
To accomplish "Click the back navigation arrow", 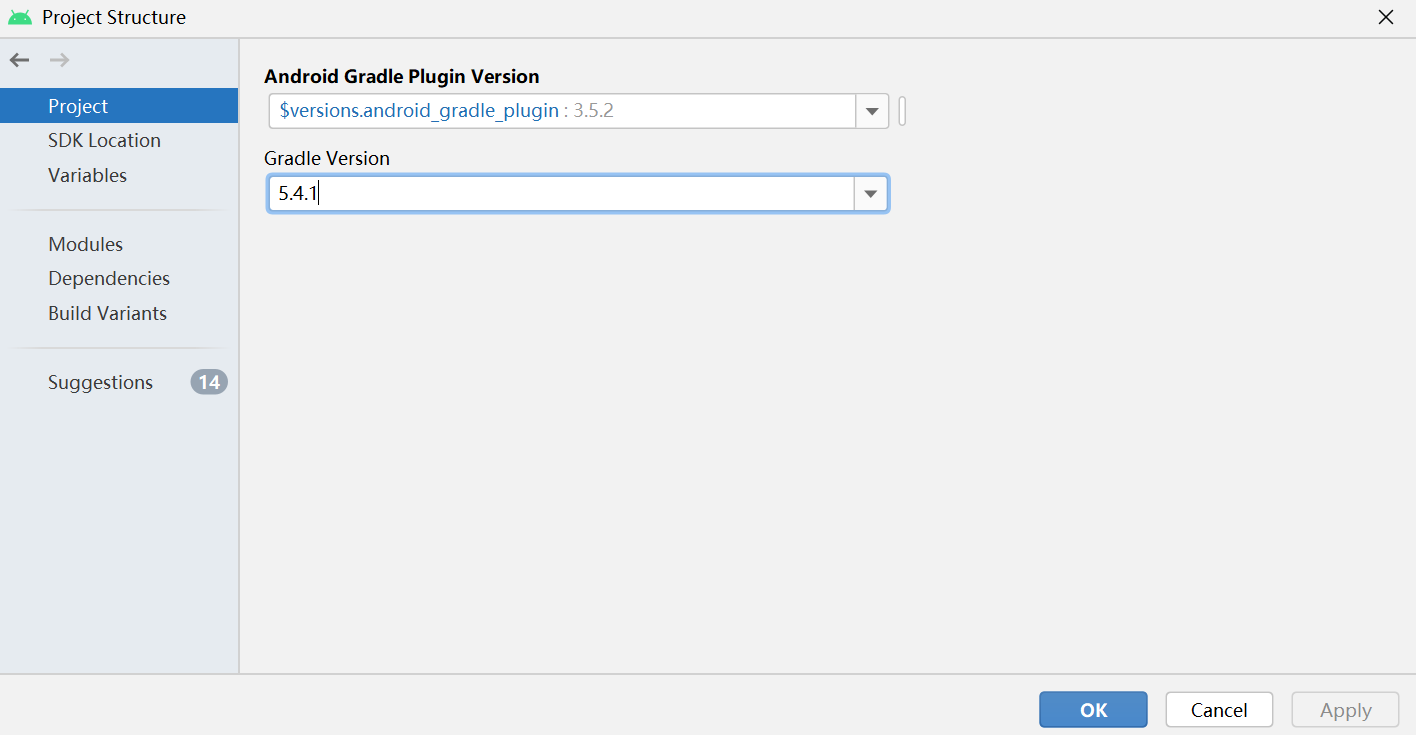I will point(19,59).
